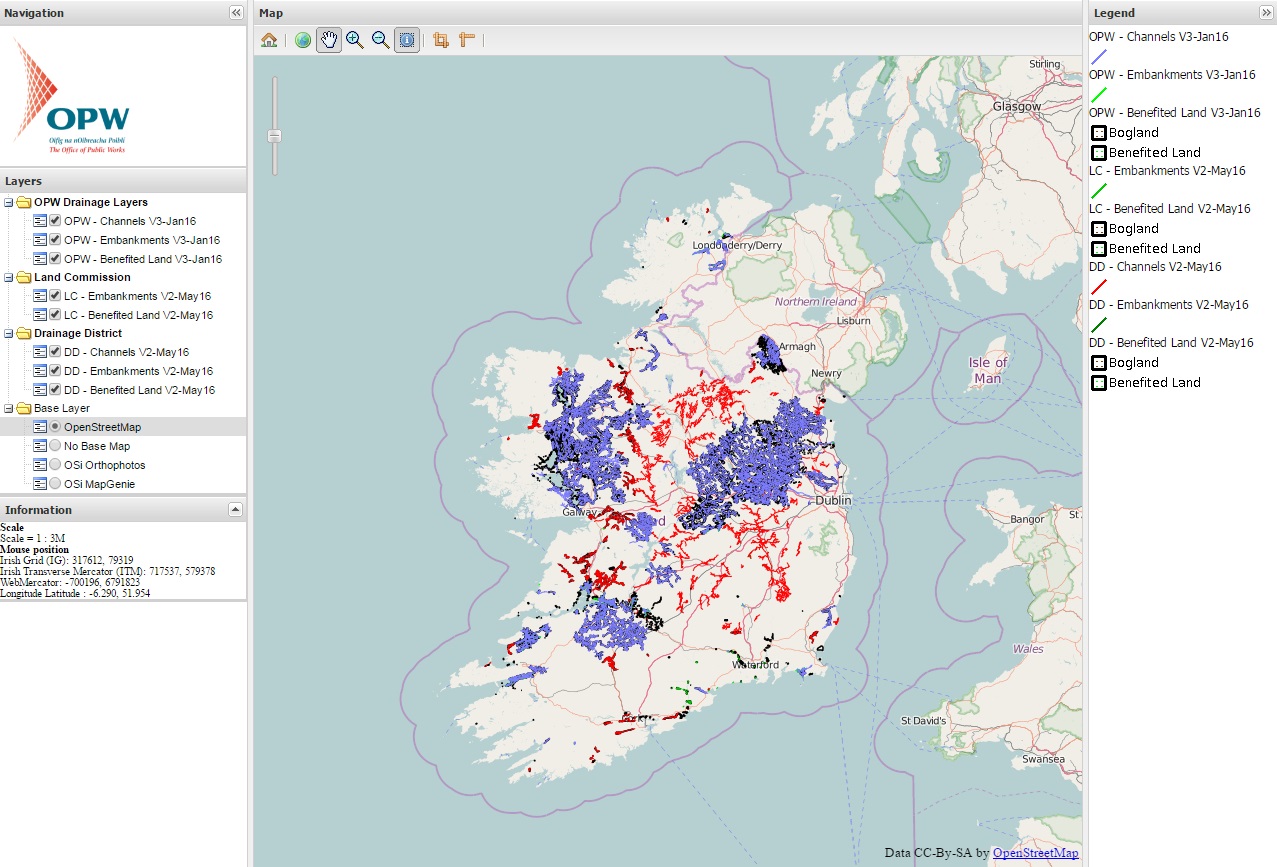Select OSi Orthophotos base layer
This screenshot has width=1277, height=867.
tap(56, 465)
